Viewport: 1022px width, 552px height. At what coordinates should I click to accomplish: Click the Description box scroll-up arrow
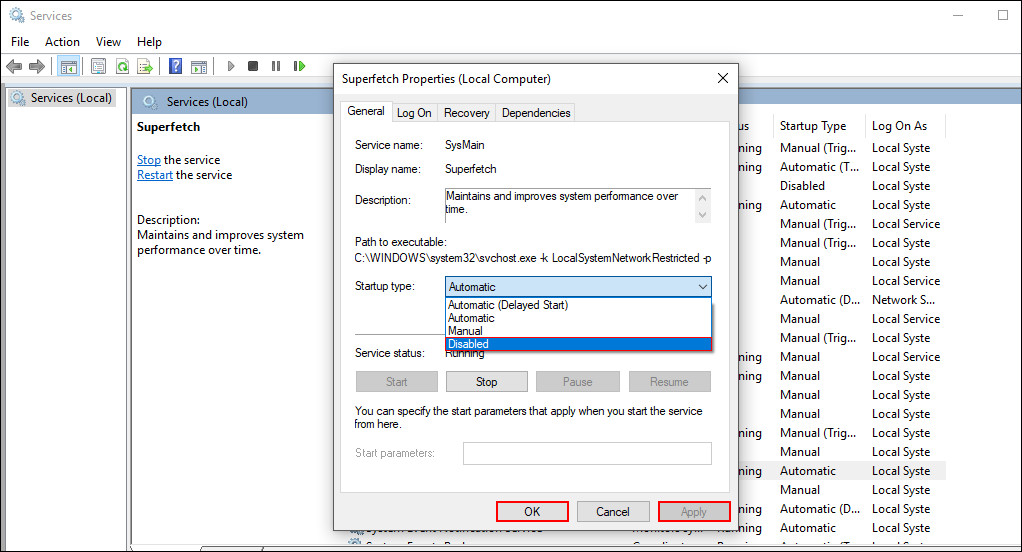pyautogui.click(x=702, y=197)
